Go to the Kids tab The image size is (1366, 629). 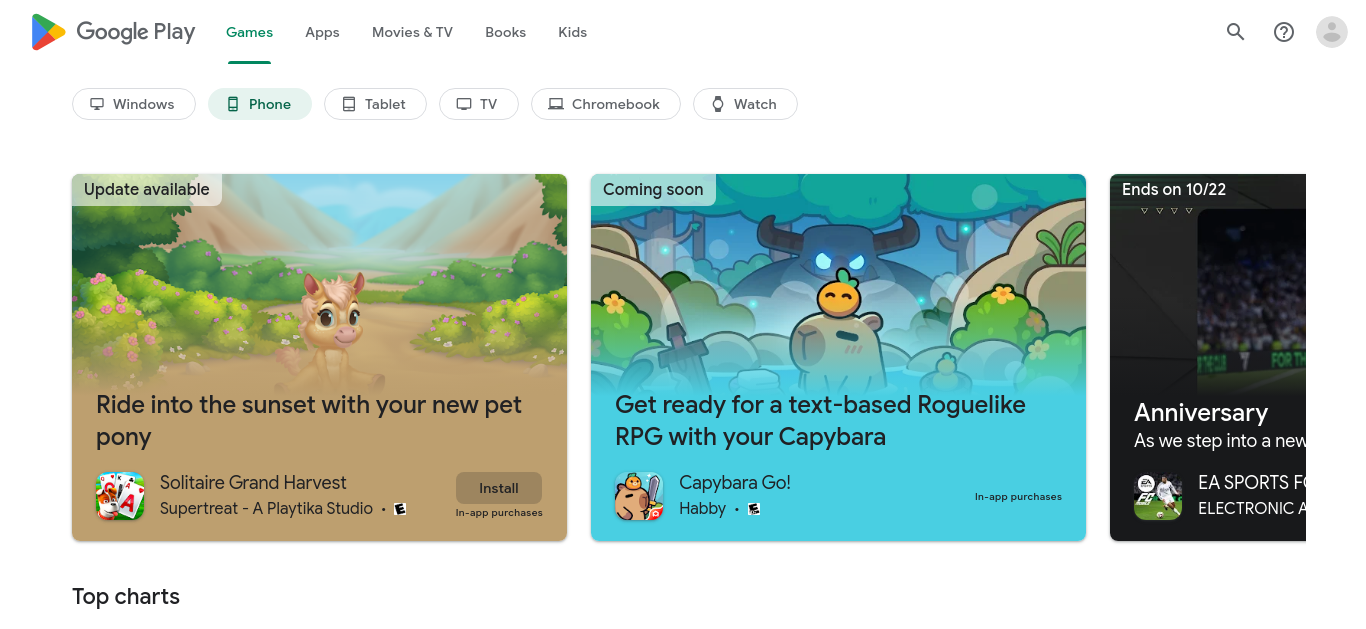pyautogui.click(x=572, y=32)
